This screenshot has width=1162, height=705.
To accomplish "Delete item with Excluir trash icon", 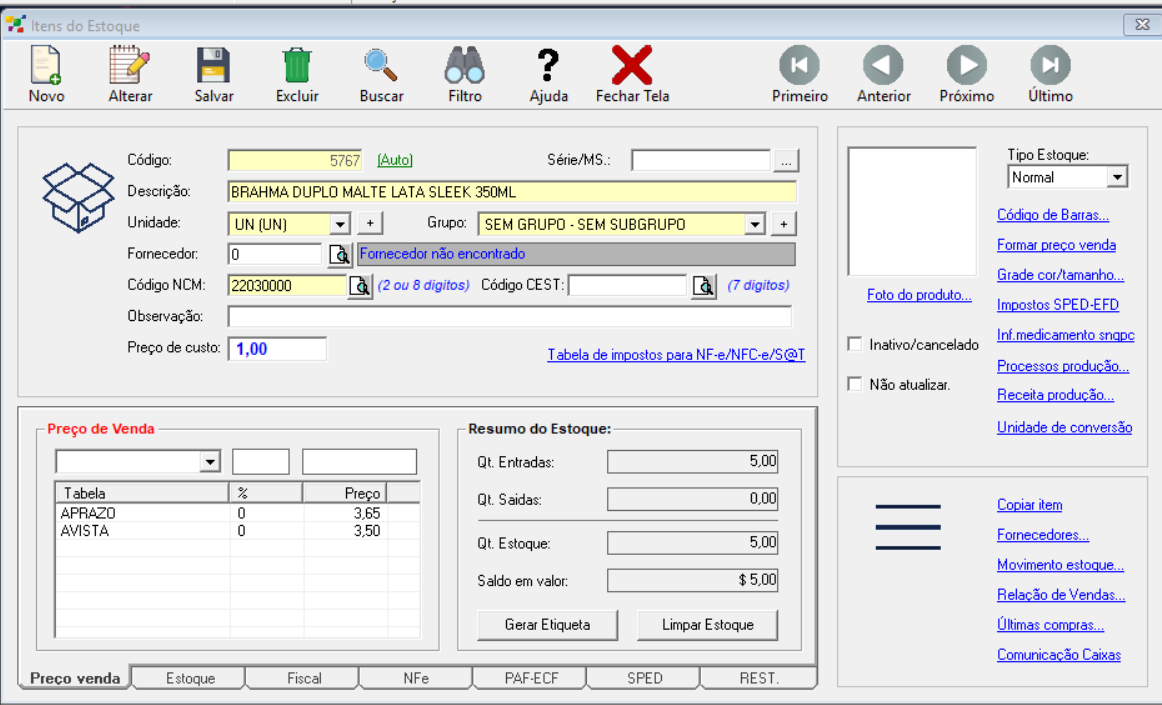I will click(x=297, y=67).
